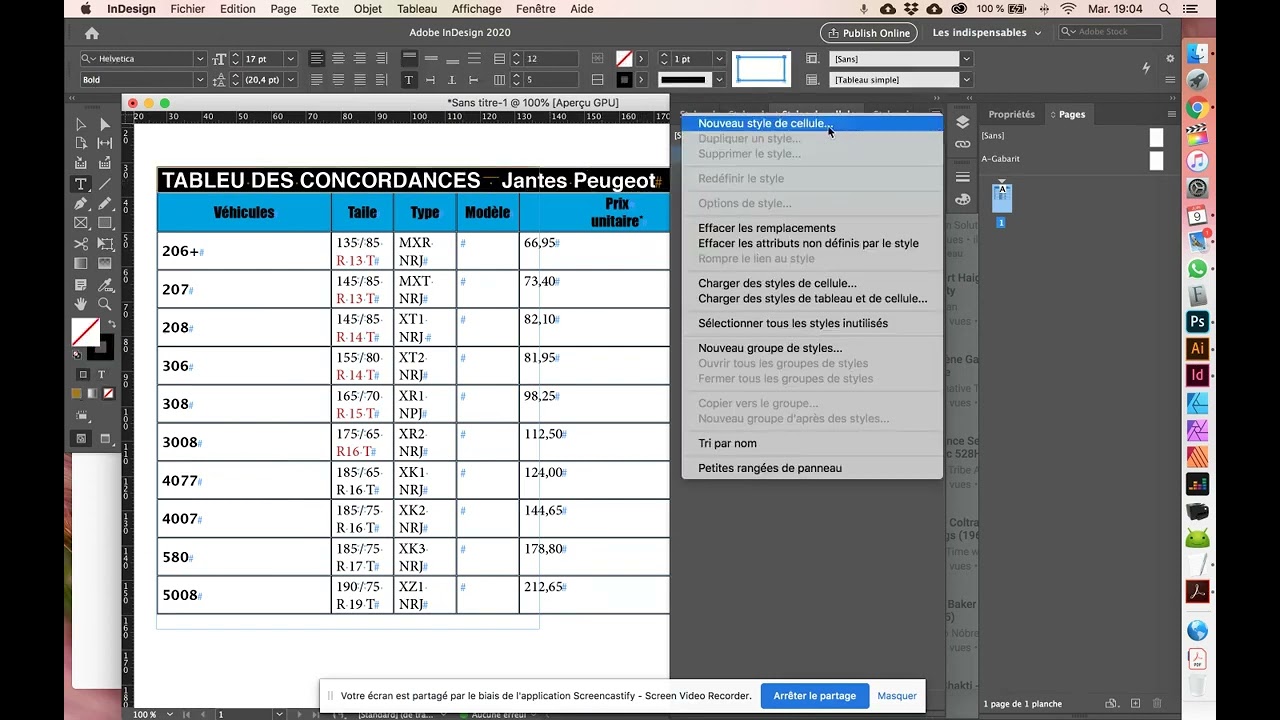Screen dimensions: 1280x720
Task: Select the Note tool
Action: pyautogui.click(x=81, y=284)
